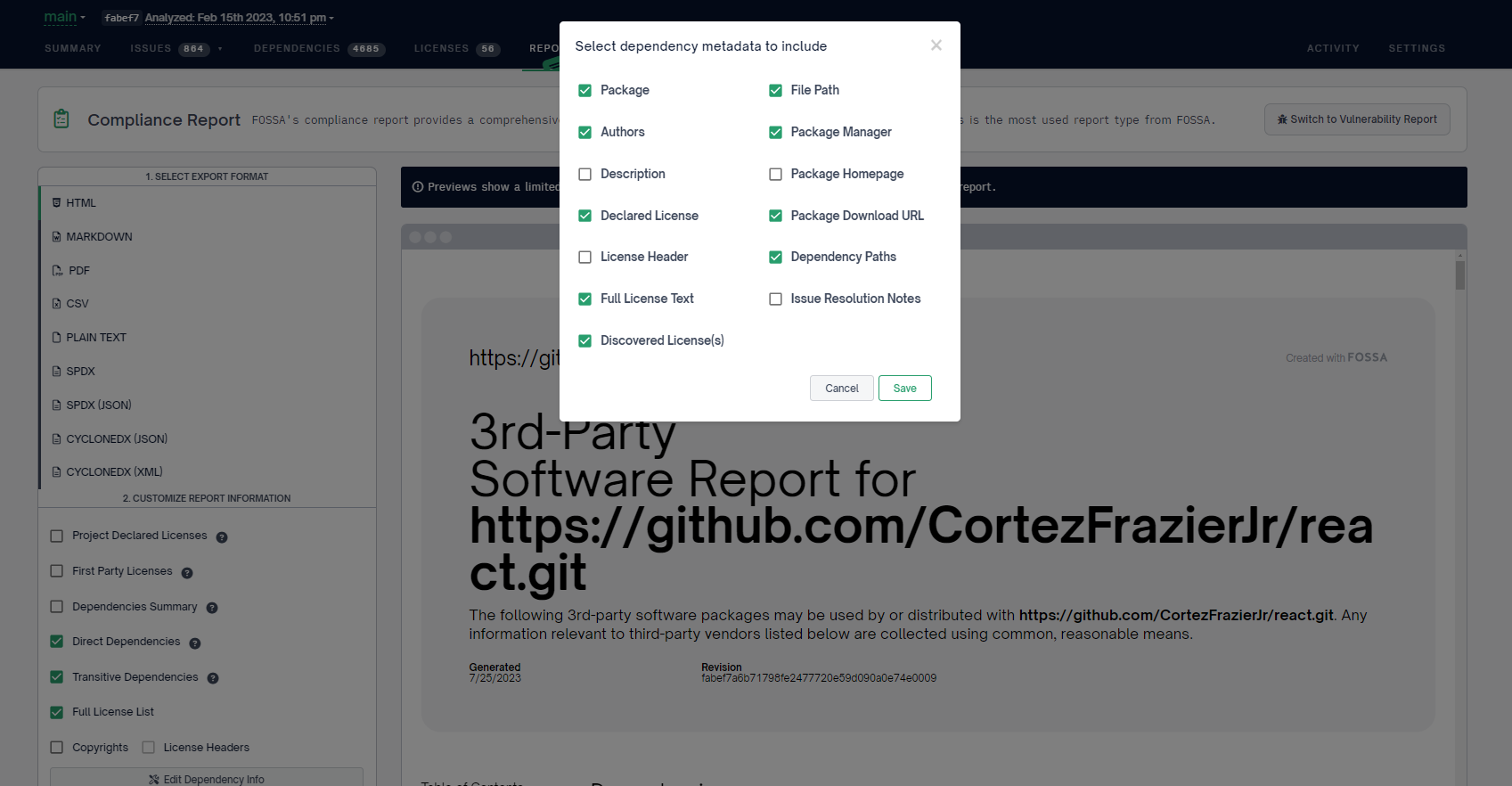Toggle Dependencies Summary checkbox

click(x=57, y=607)
